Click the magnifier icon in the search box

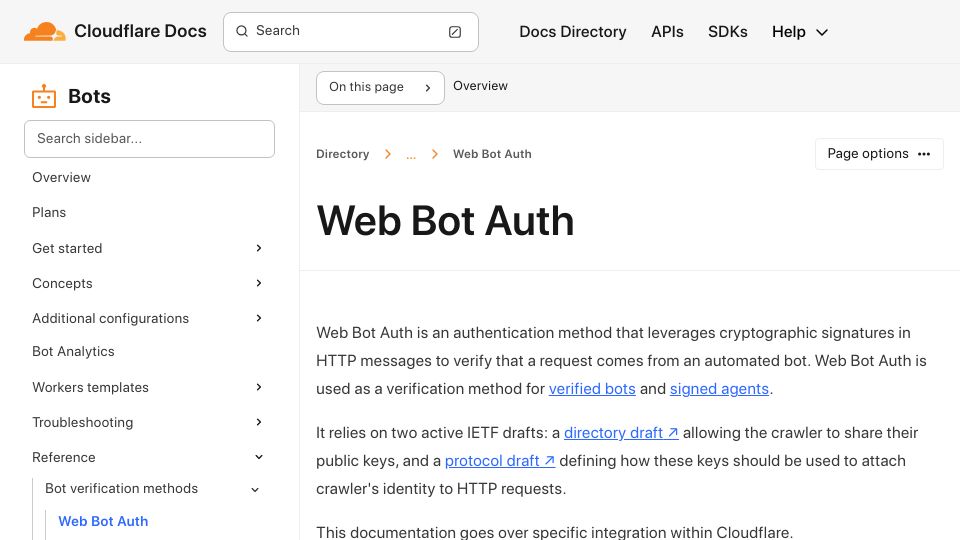tap(242, 31)
